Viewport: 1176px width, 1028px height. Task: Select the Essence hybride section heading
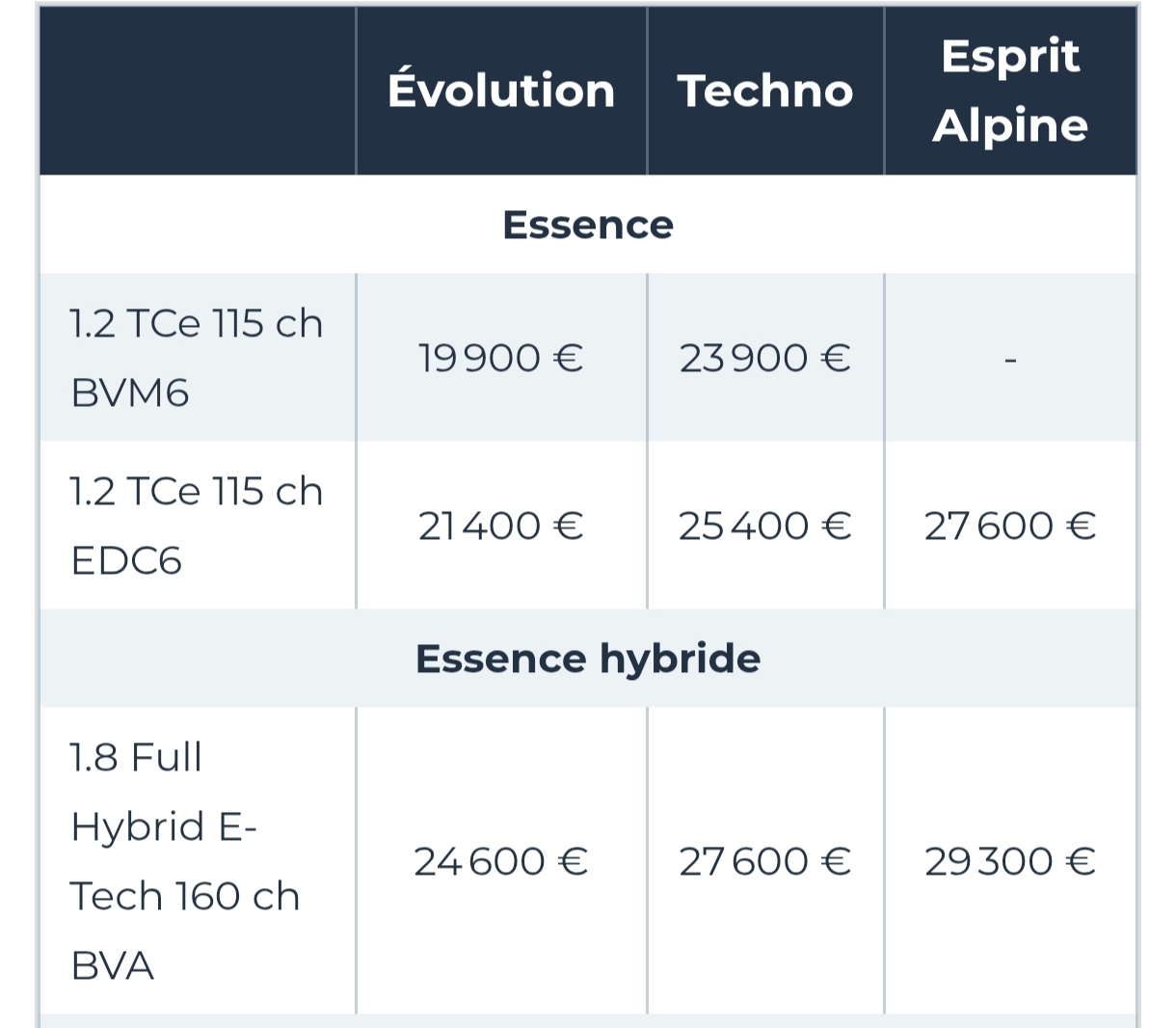click(x=588, y=659)
